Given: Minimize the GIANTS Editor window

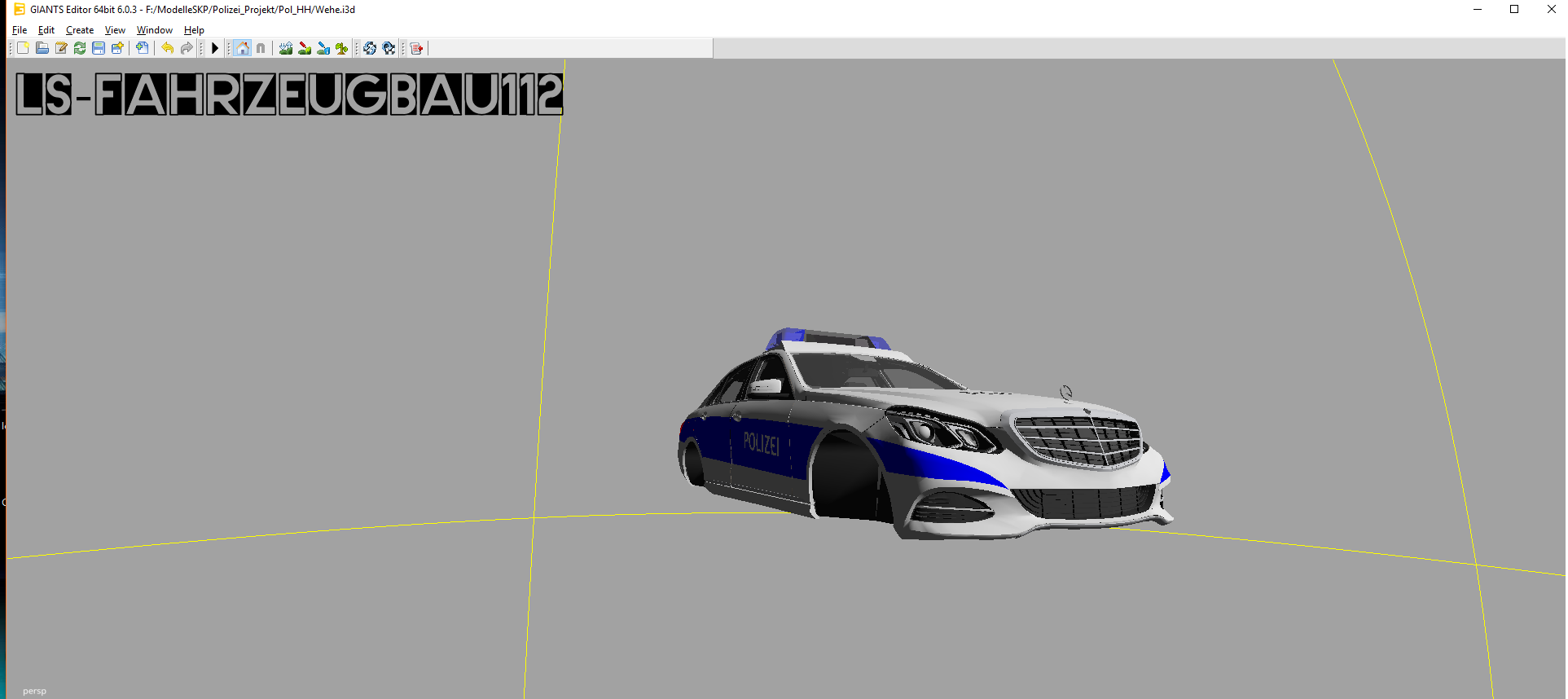Looking at the screenshot, I should click(1478, 10).
